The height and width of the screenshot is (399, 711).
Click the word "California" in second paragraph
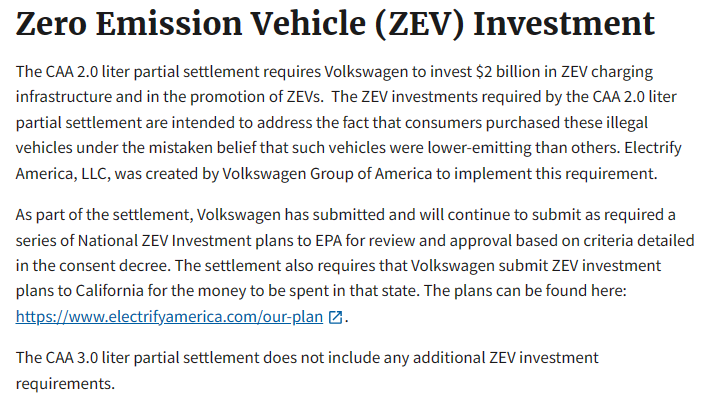[x=109, y=291]
